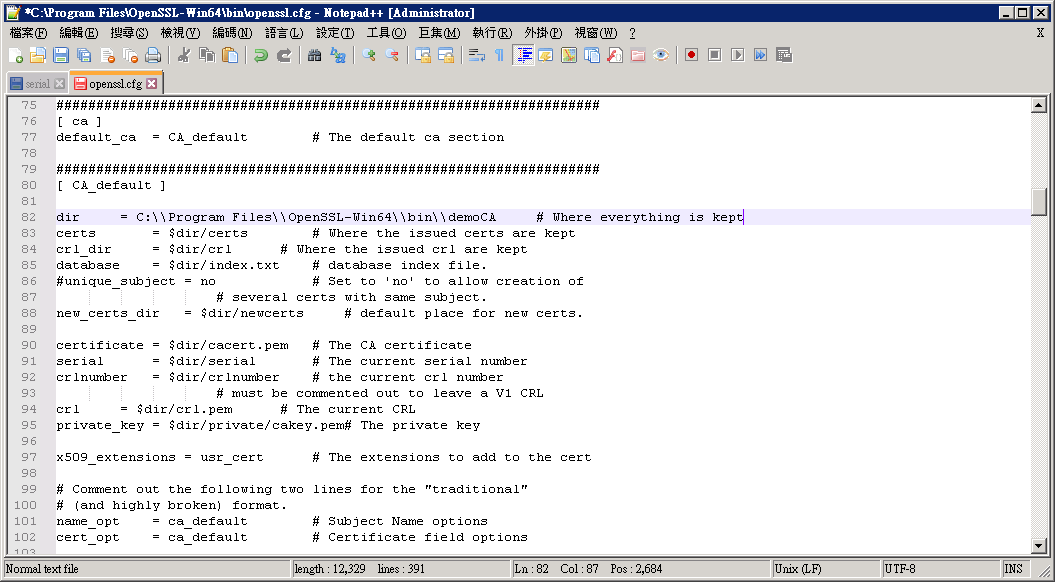Click the vertical scrollbar up arrow
Image resolution: width=1055 pixels, height=582 pixels.
pyautogui.click(x=1039, y=106)
